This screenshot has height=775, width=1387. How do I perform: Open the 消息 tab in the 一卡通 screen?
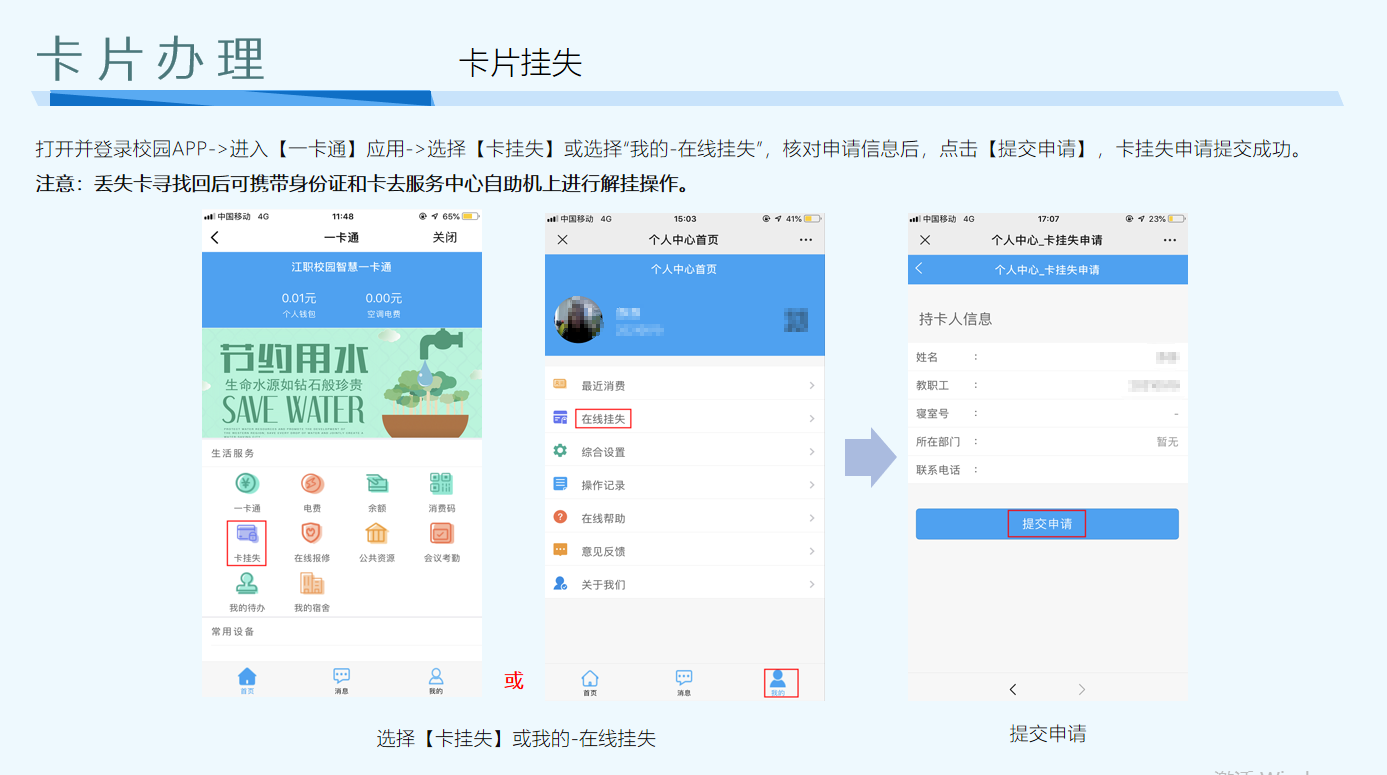(341, 680)
